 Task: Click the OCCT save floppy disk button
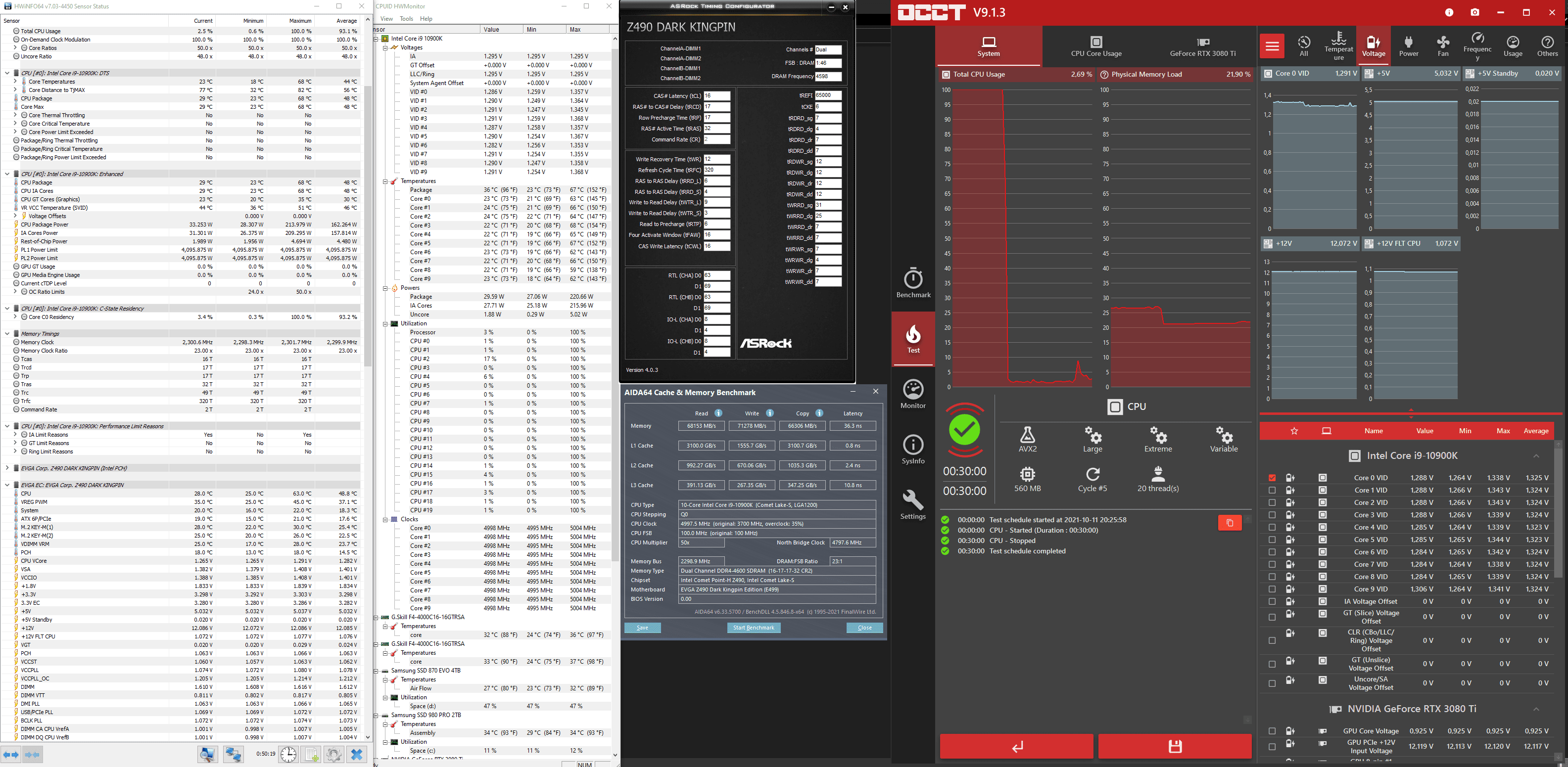(1175, 746)
